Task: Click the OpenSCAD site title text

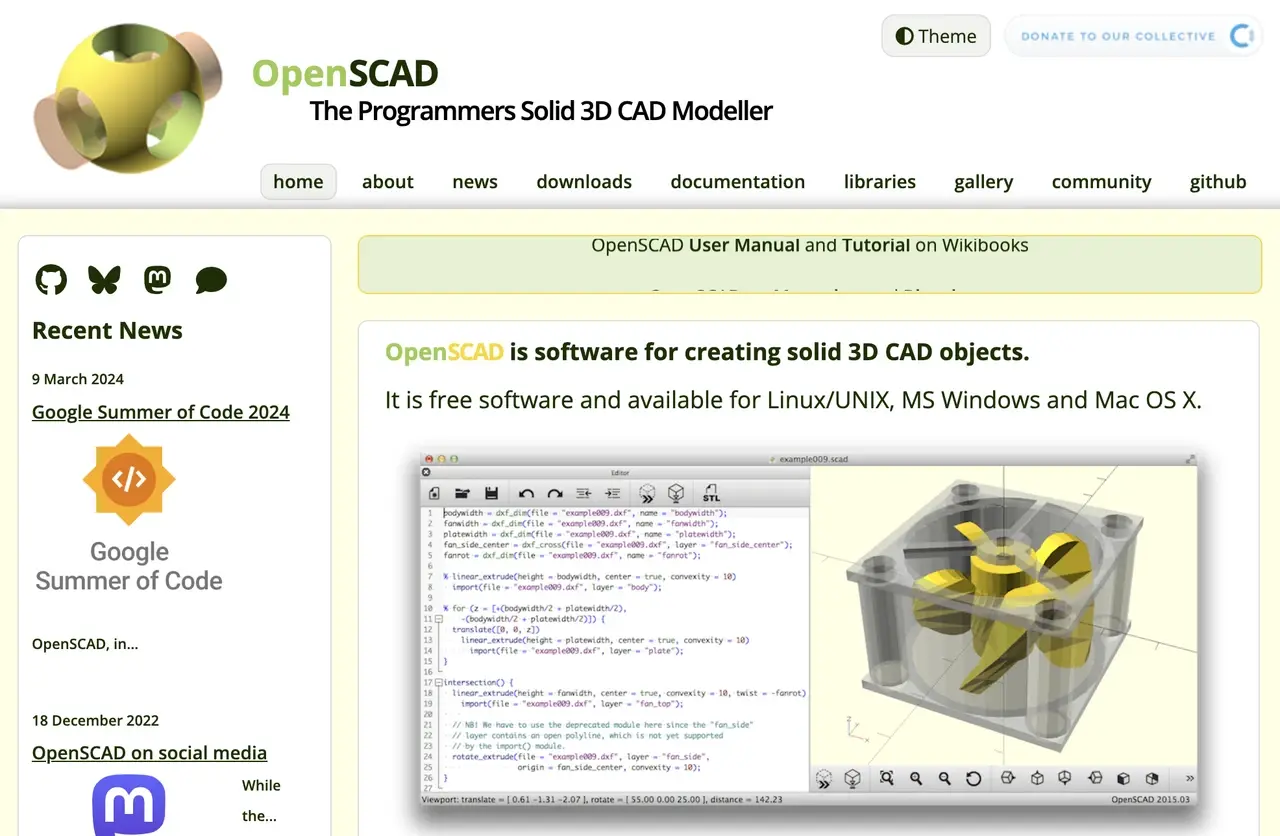Action: click(x=345, y=74)
